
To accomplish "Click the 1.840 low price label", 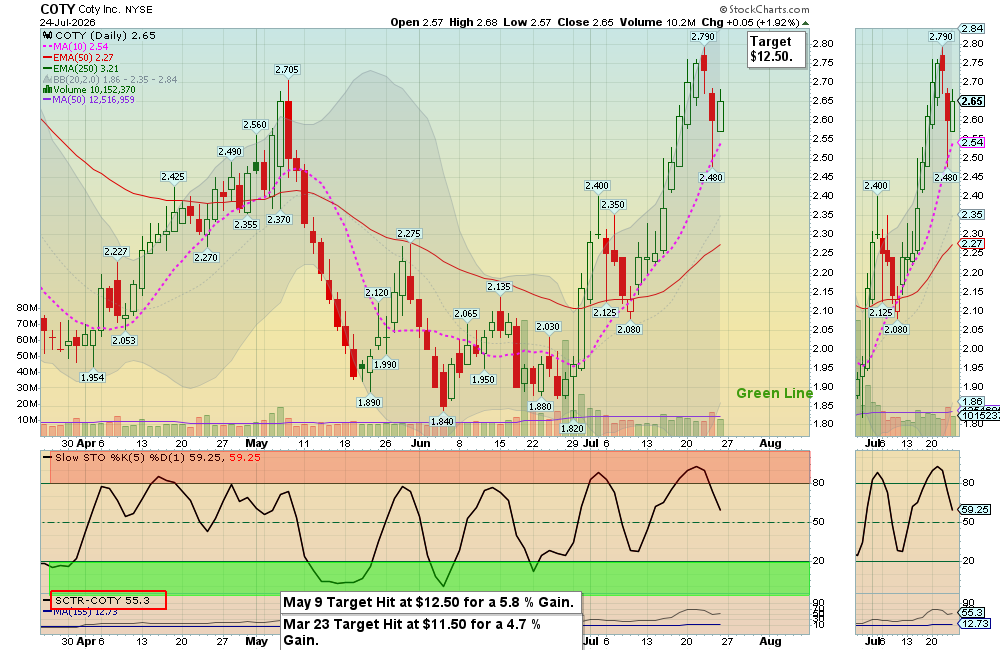I will click(442, 421).
